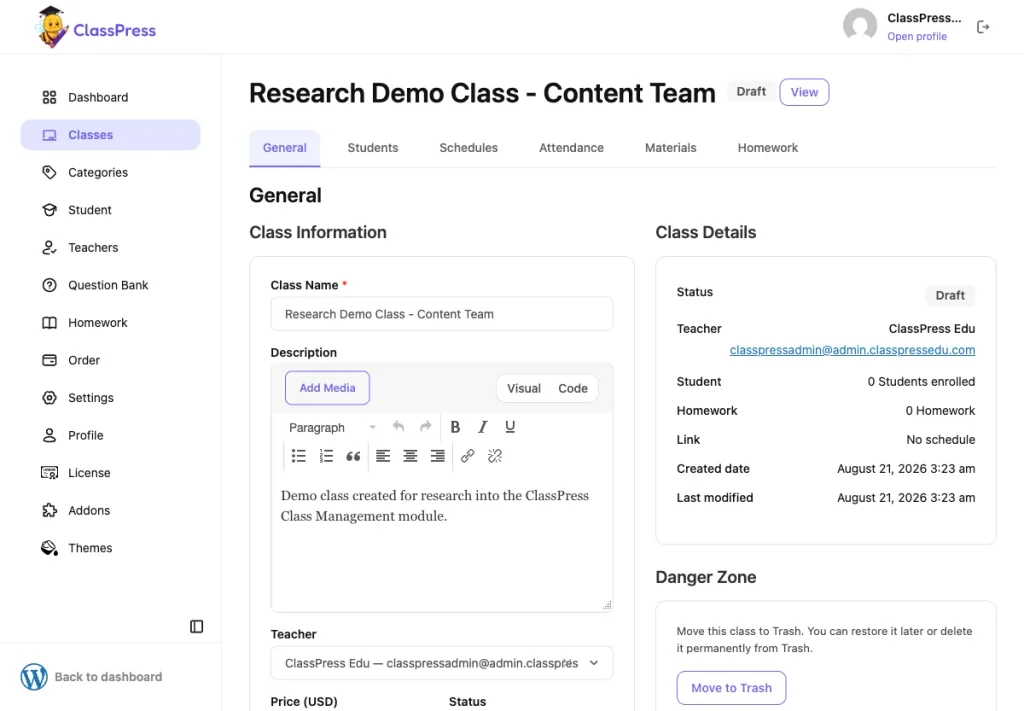This screenshot has width=1024, height=711.
Task: Align text left in editor
Action: (x=383, y=456)
